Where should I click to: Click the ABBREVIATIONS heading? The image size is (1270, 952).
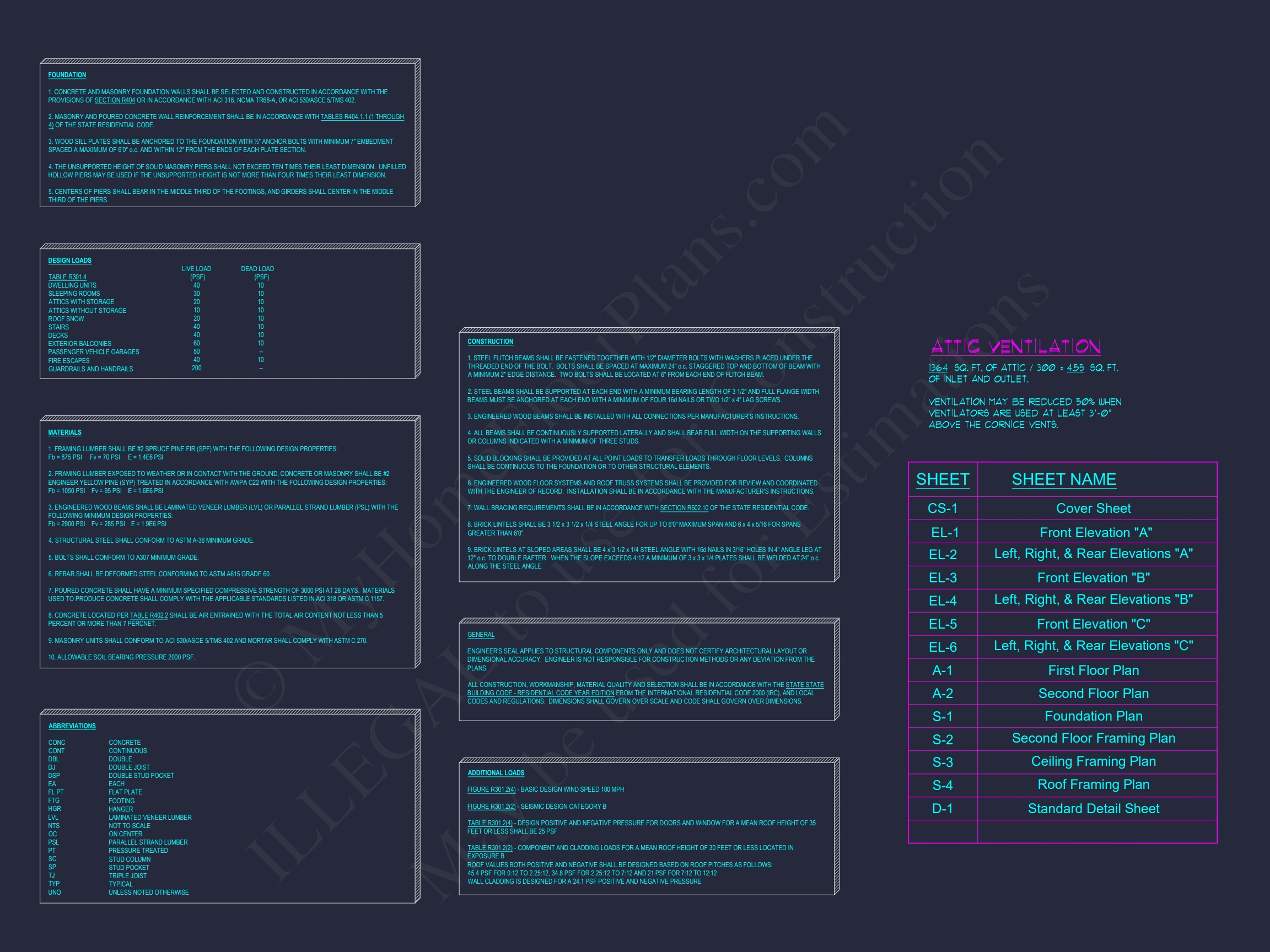pos(72,726)
